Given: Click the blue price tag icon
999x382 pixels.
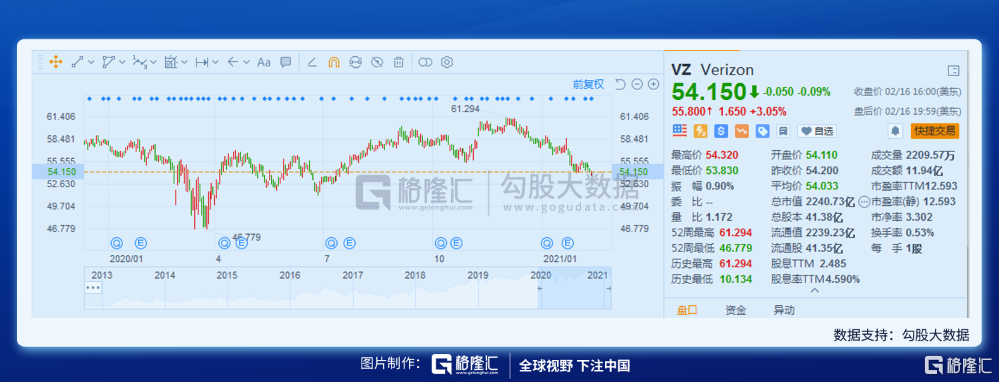Looking at the screenshot, I should pos(762,131).
